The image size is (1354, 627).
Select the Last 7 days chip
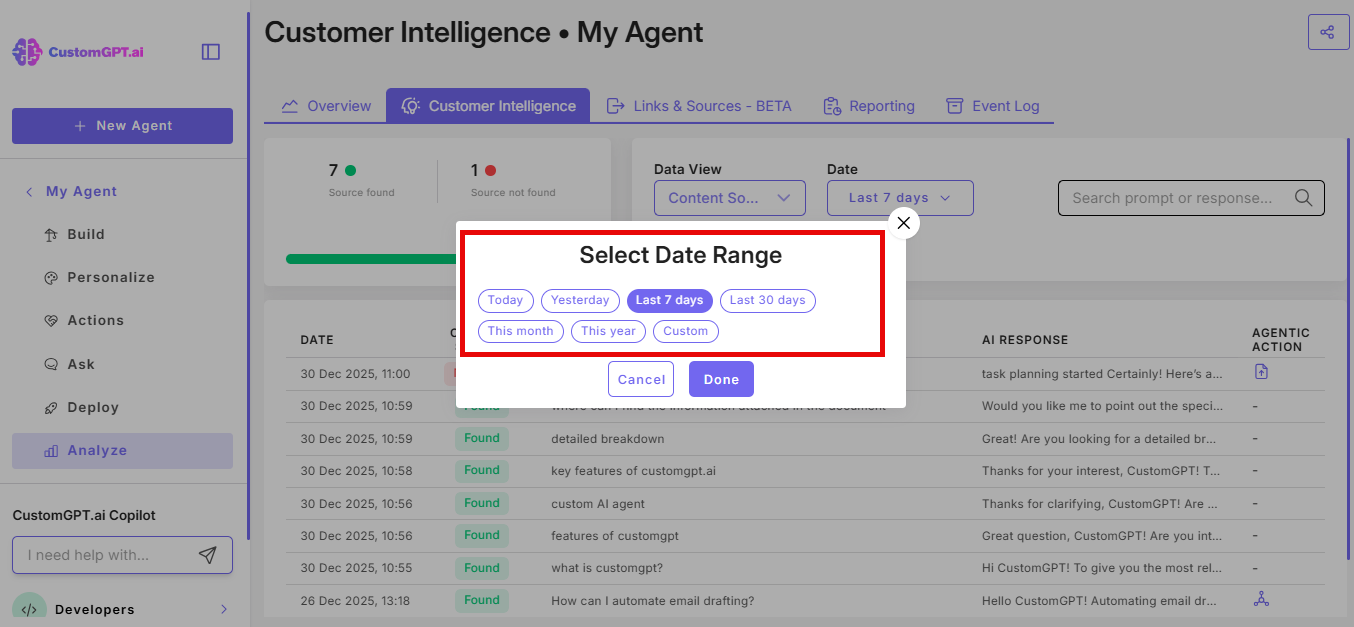pos(670,300)
